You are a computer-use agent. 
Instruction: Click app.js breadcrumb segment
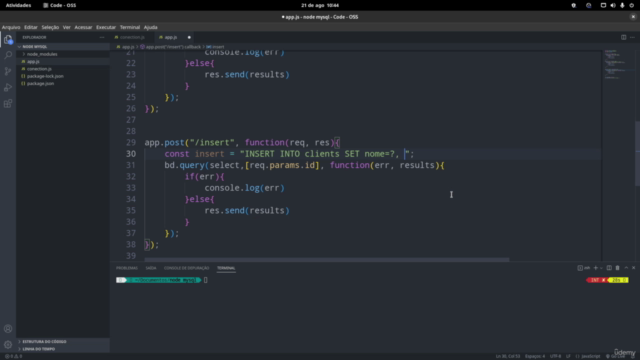(126, 47)
